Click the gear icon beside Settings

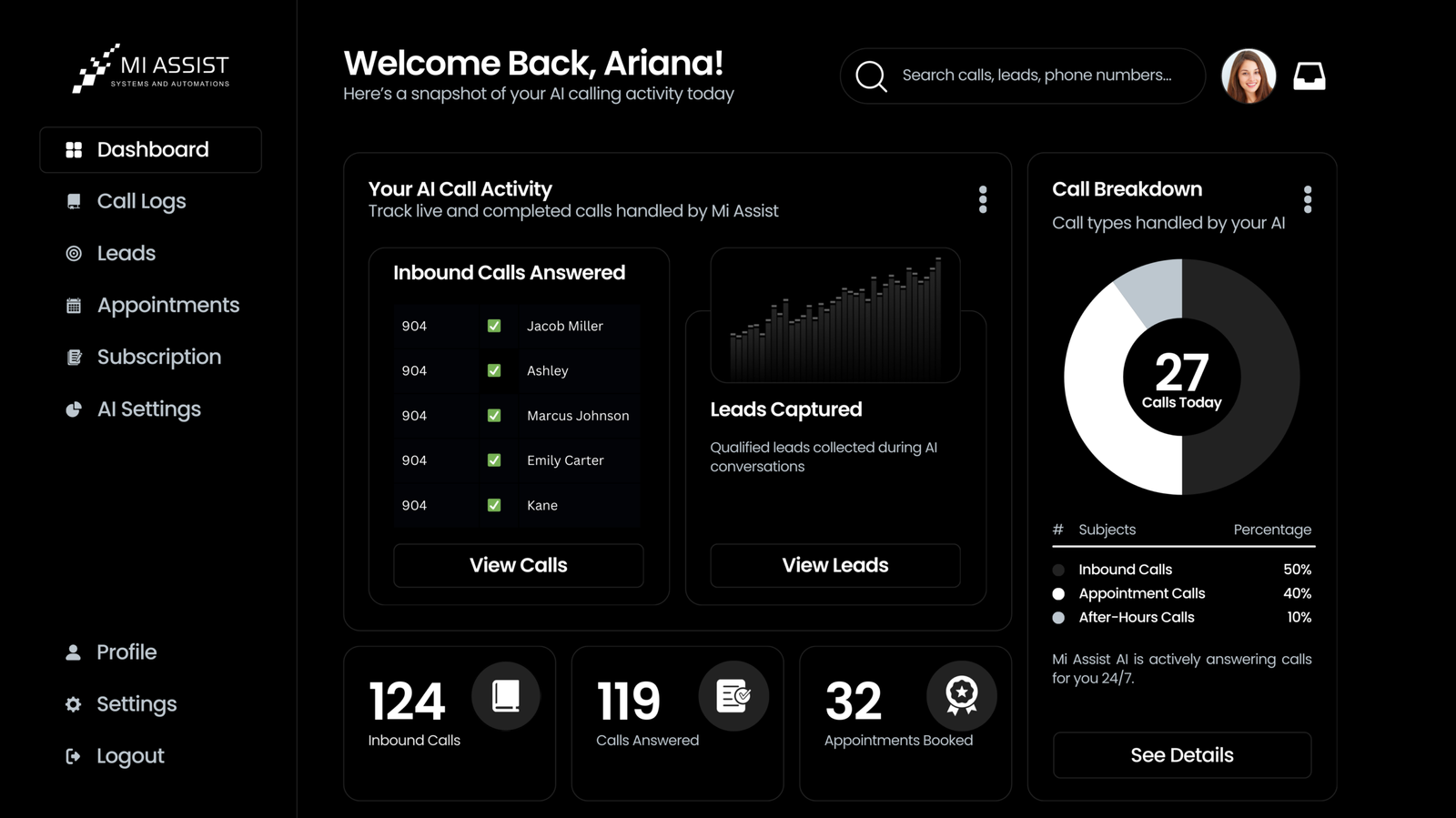pos(73,704)
